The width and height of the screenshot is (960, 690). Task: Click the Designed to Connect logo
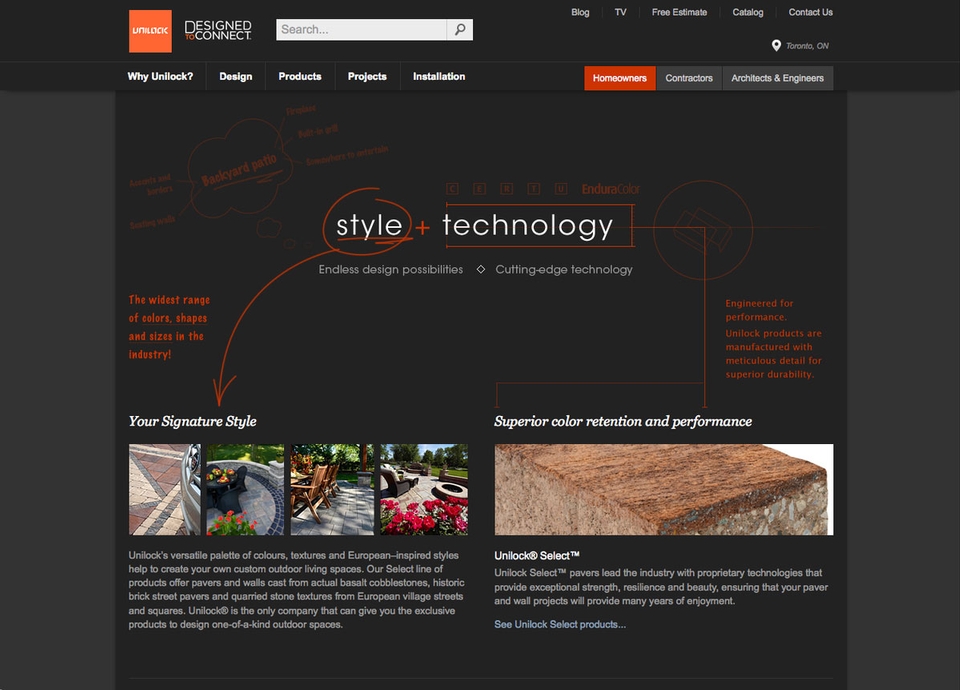[x=218, y=31]
